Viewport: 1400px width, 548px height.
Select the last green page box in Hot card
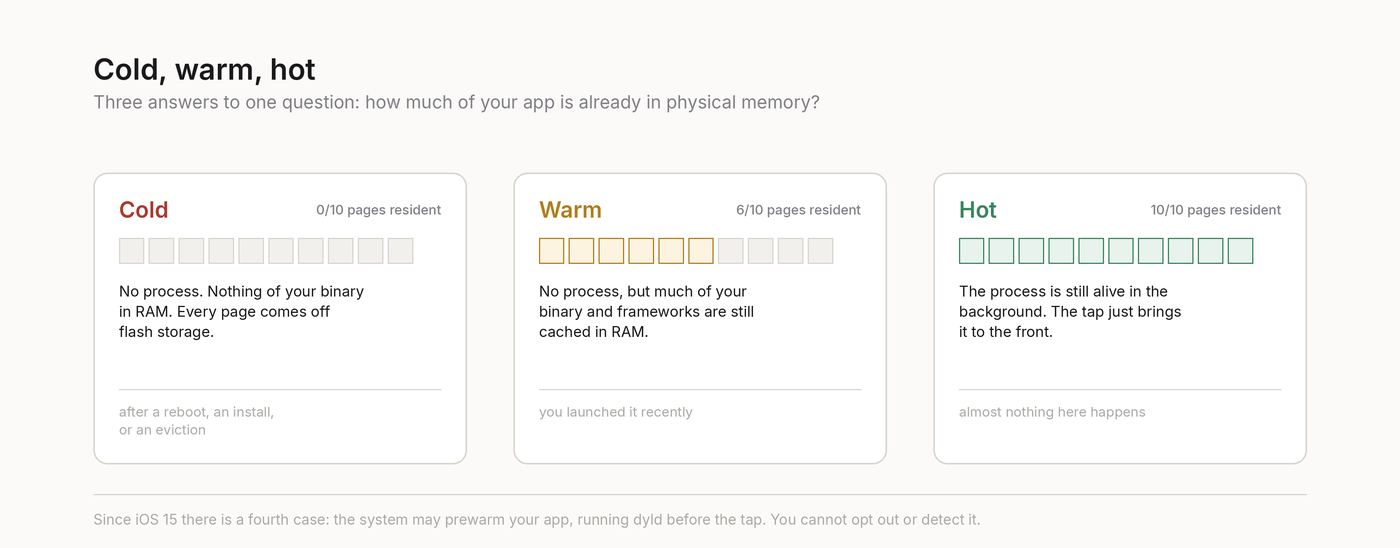[x=1241, y=251]
